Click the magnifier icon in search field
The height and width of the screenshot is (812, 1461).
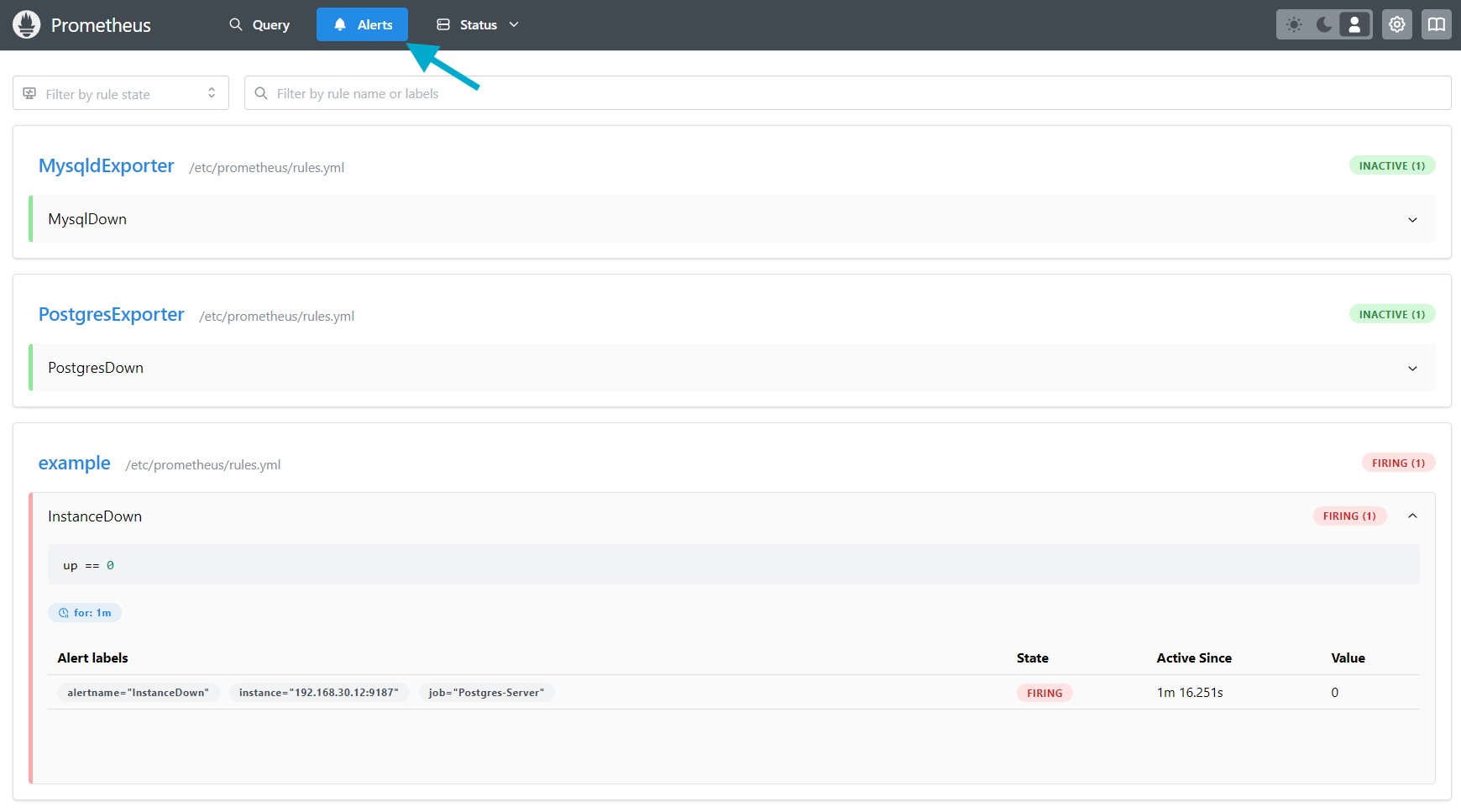(261, 93)
